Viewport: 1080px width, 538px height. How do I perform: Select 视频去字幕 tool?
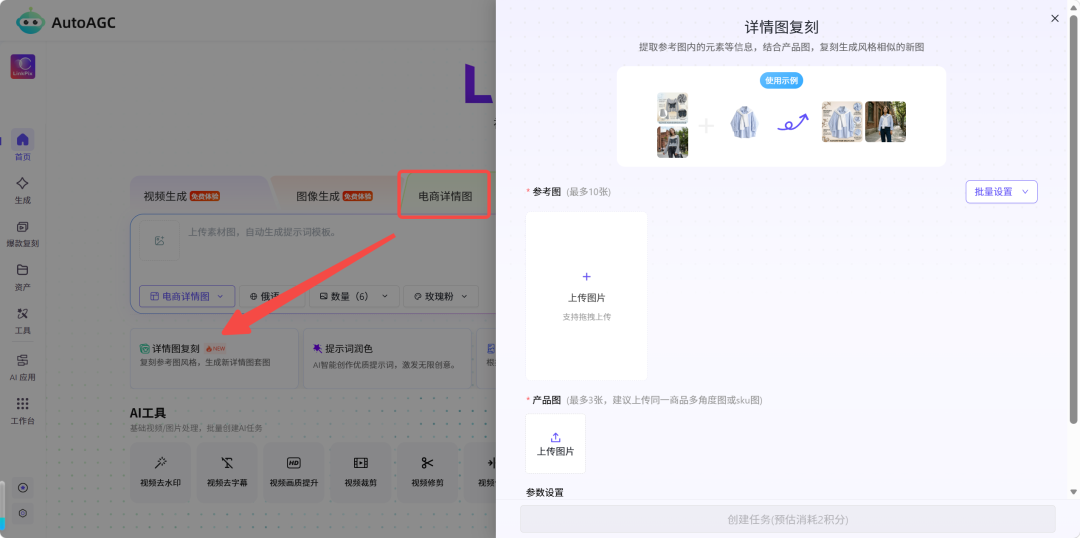(227, 472)
